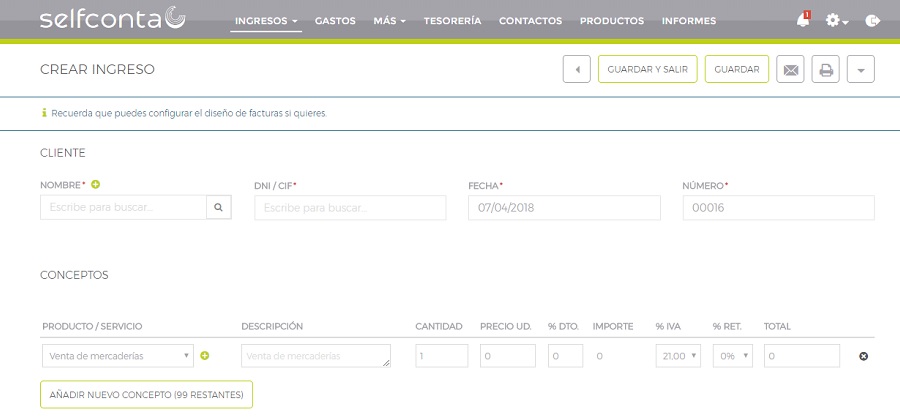Image resolution: width=900 pixels, height=419 pixels.
Task: Open Informes section
Action: 689,21
